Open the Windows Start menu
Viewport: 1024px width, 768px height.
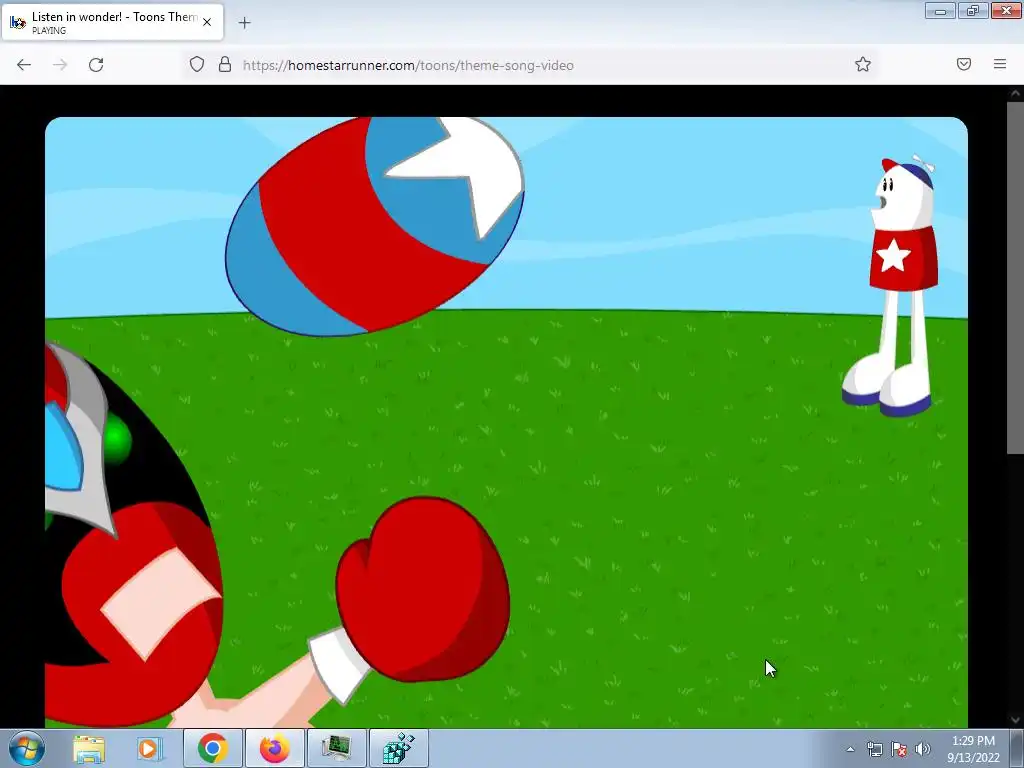coord(27,748)
